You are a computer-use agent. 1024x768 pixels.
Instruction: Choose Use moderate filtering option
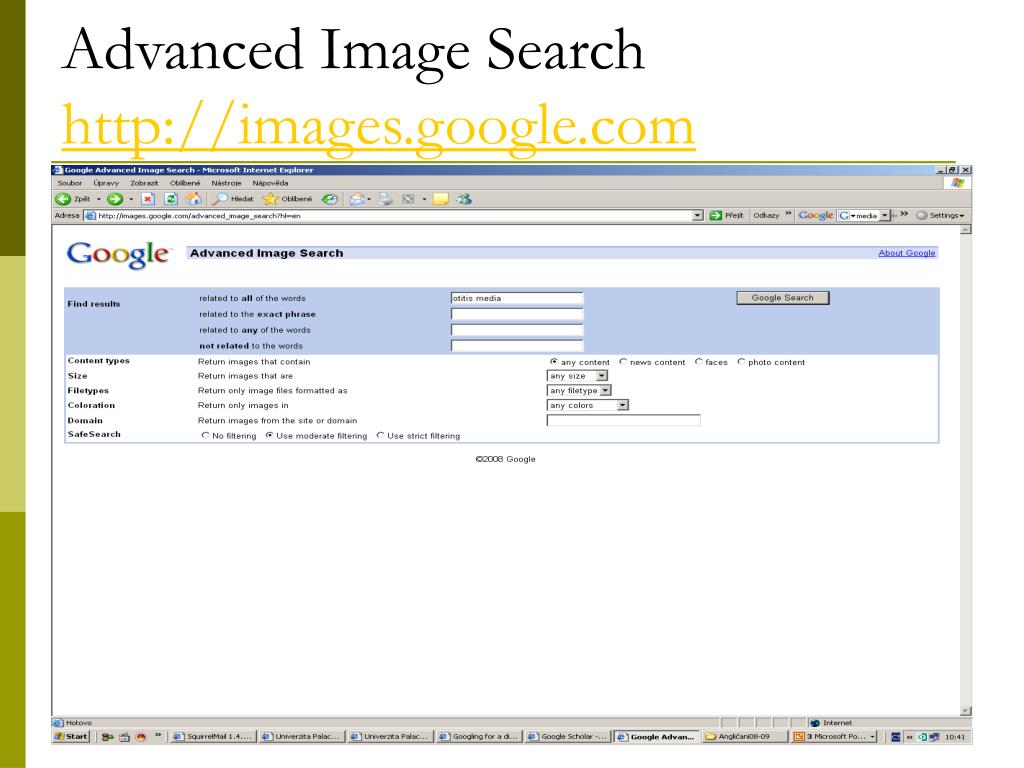269,435
